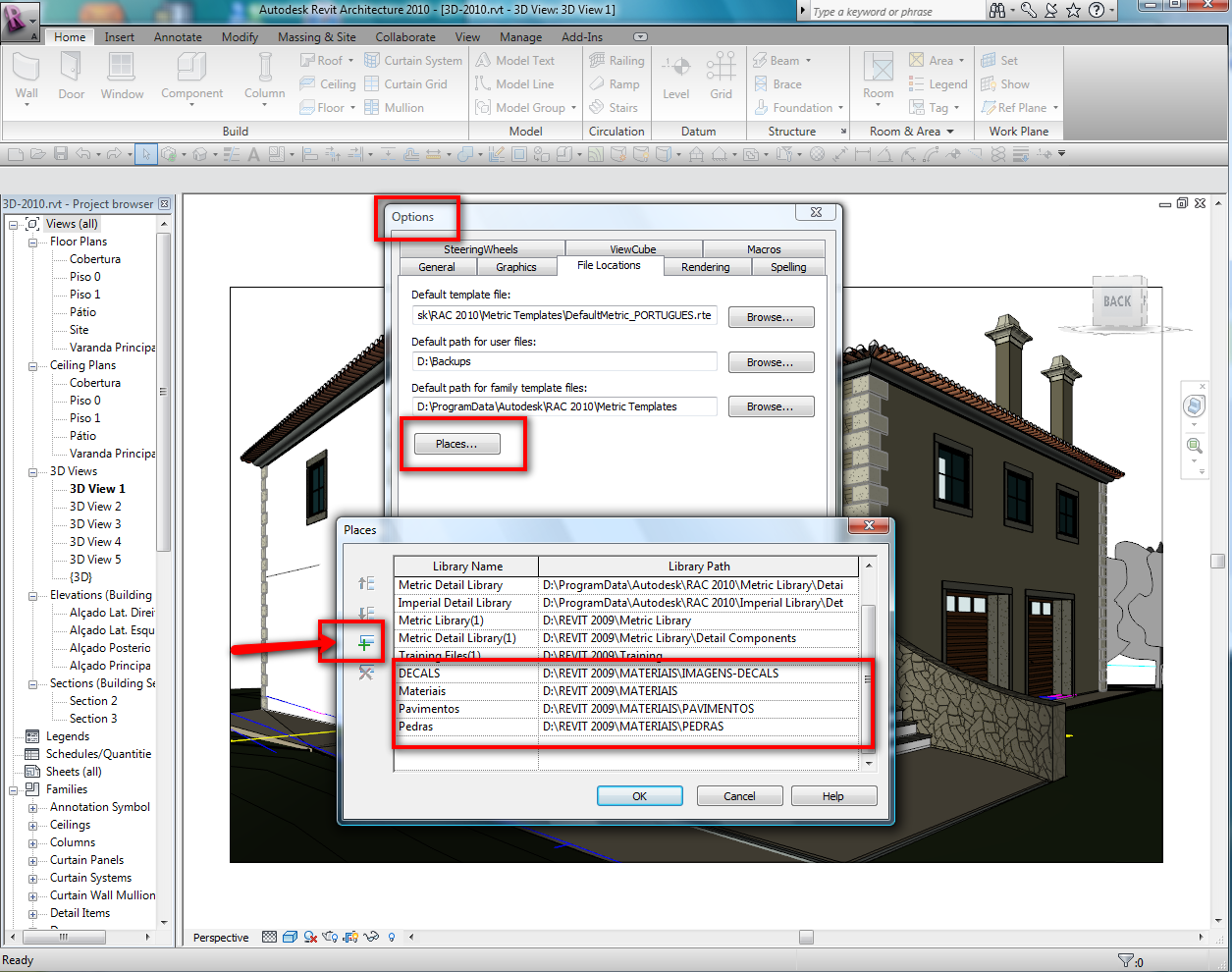The width and height of the screenshot is (1232, 972).
Task: Select the Component tool
Action: pyautogui.click(x=191, y=77)
